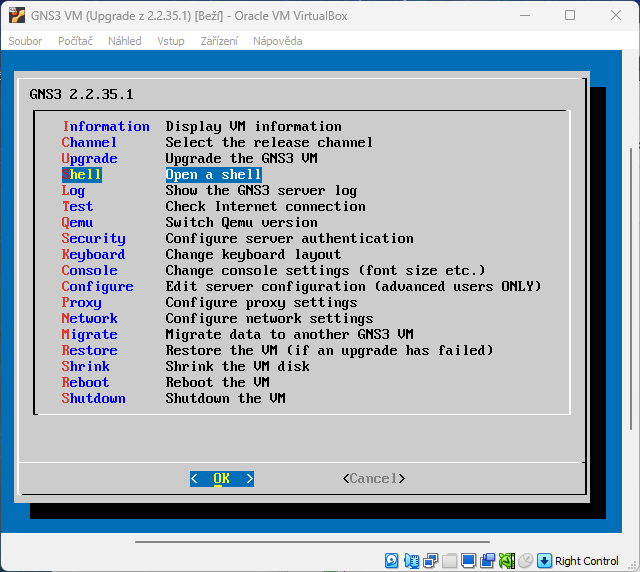
Task: Click the hard disk activity status icon
Action: point(391,561)
